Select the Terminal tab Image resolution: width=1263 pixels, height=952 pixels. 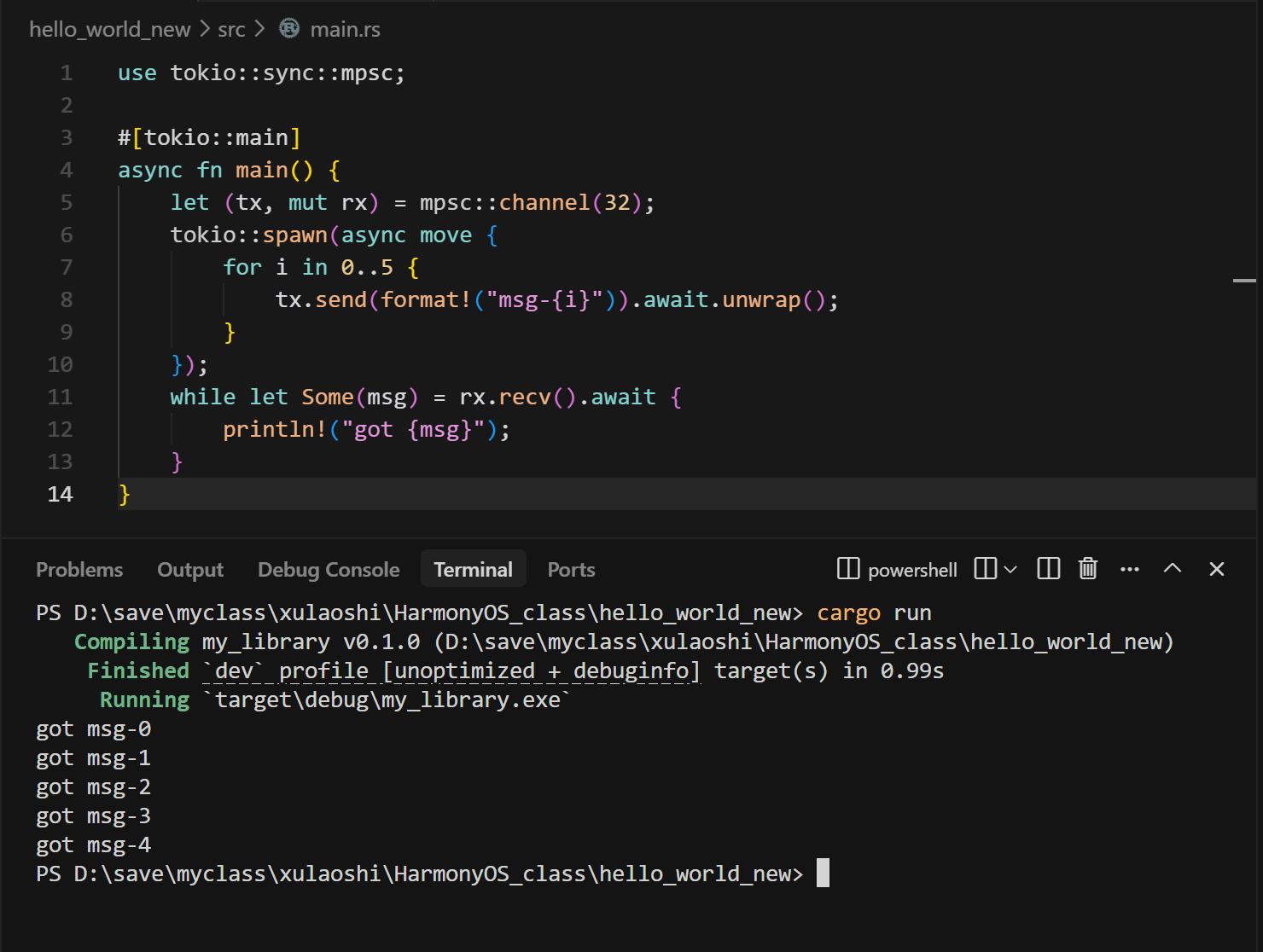coord(474,570)
